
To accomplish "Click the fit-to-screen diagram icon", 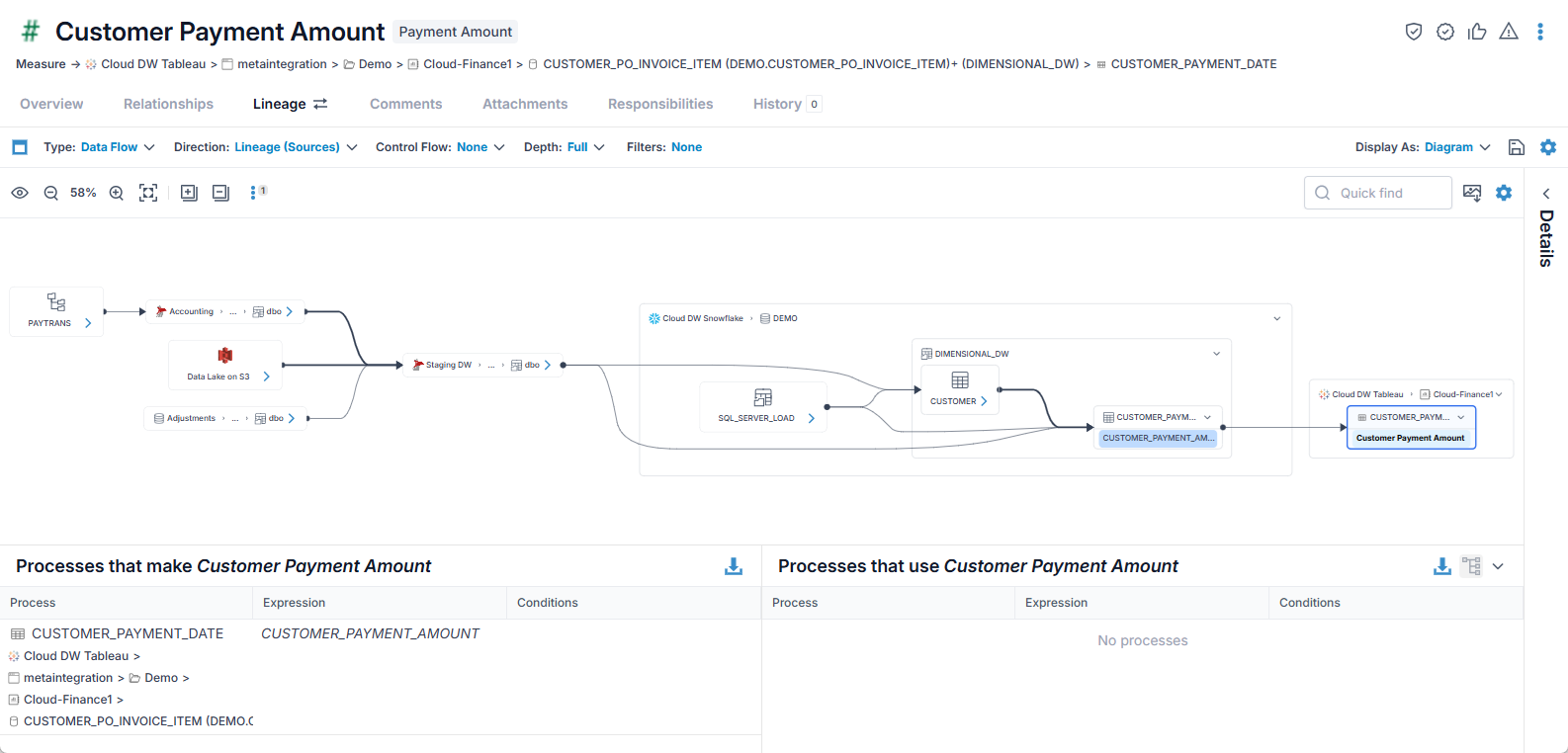I will (x=148, y=193).
